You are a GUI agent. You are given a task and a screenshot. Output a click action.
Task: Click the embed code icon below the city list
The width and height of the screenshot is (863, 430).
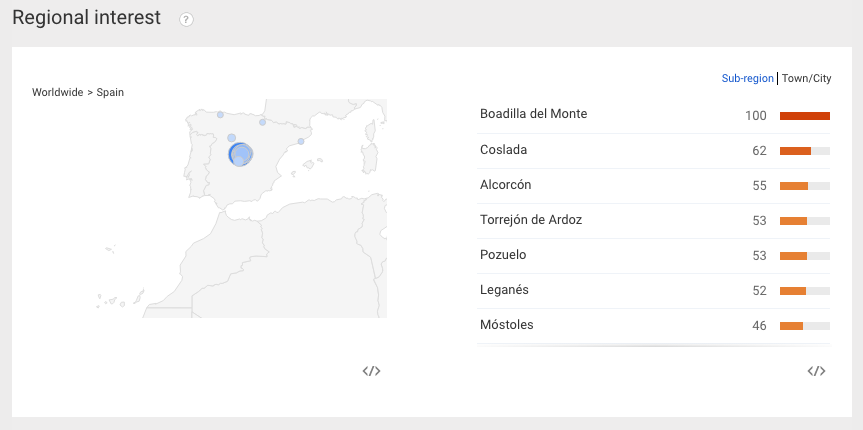tap(816, 371)
